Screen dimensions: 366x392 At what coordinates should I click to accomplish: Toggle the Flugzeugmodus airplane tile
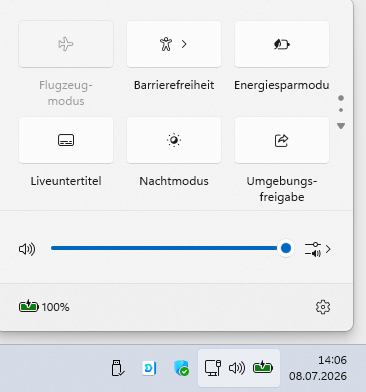click(x=66, y=44)
